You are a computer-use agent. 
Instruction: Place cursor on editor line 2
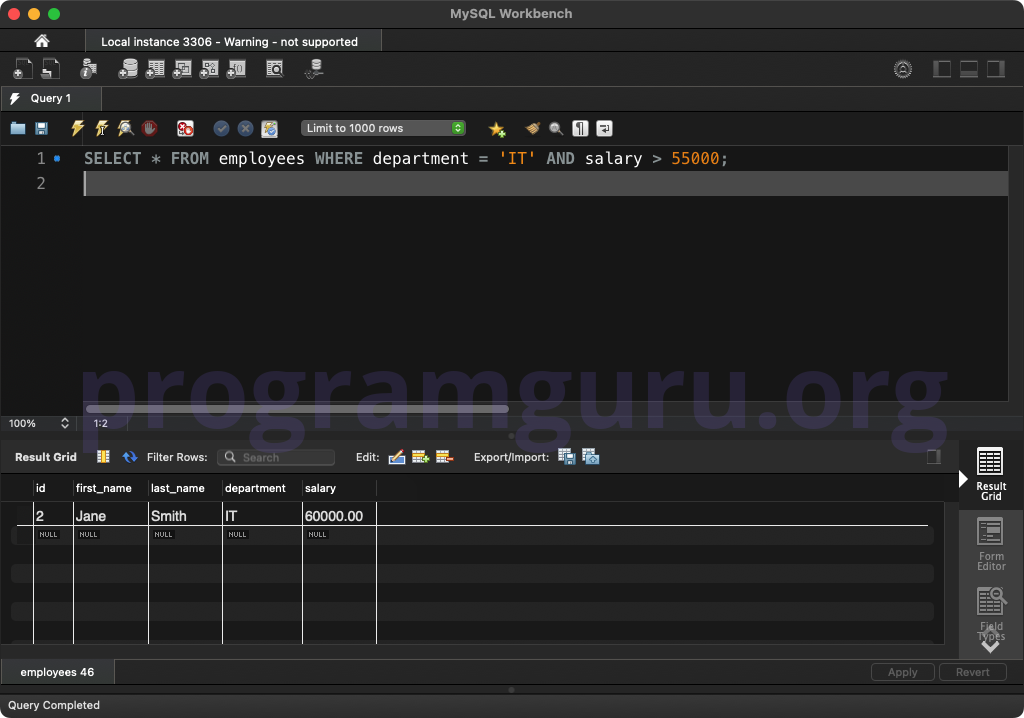pos(545,184)
